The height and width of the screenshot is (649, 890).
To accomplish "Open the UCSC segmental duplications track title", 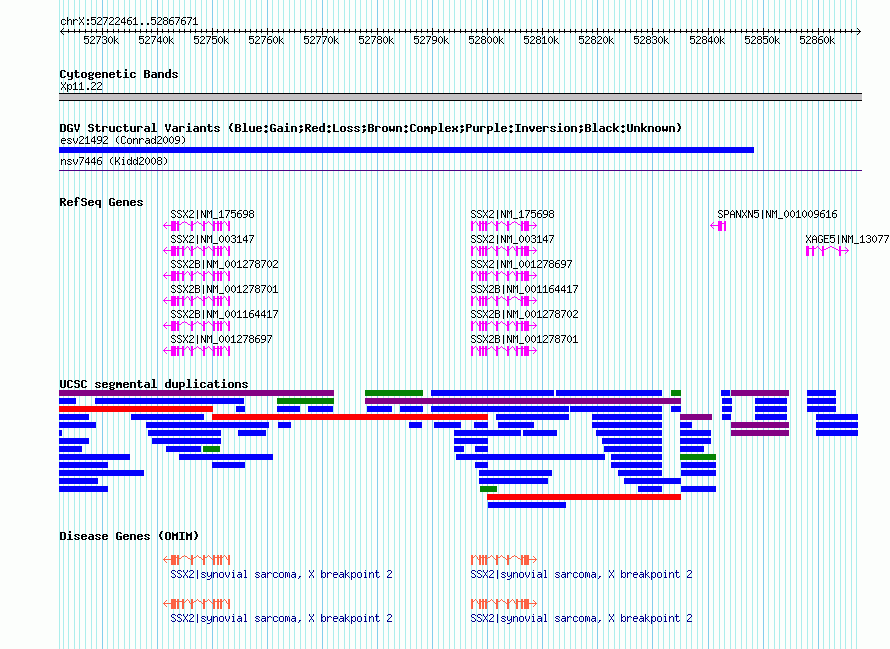I will coord(154,384).
